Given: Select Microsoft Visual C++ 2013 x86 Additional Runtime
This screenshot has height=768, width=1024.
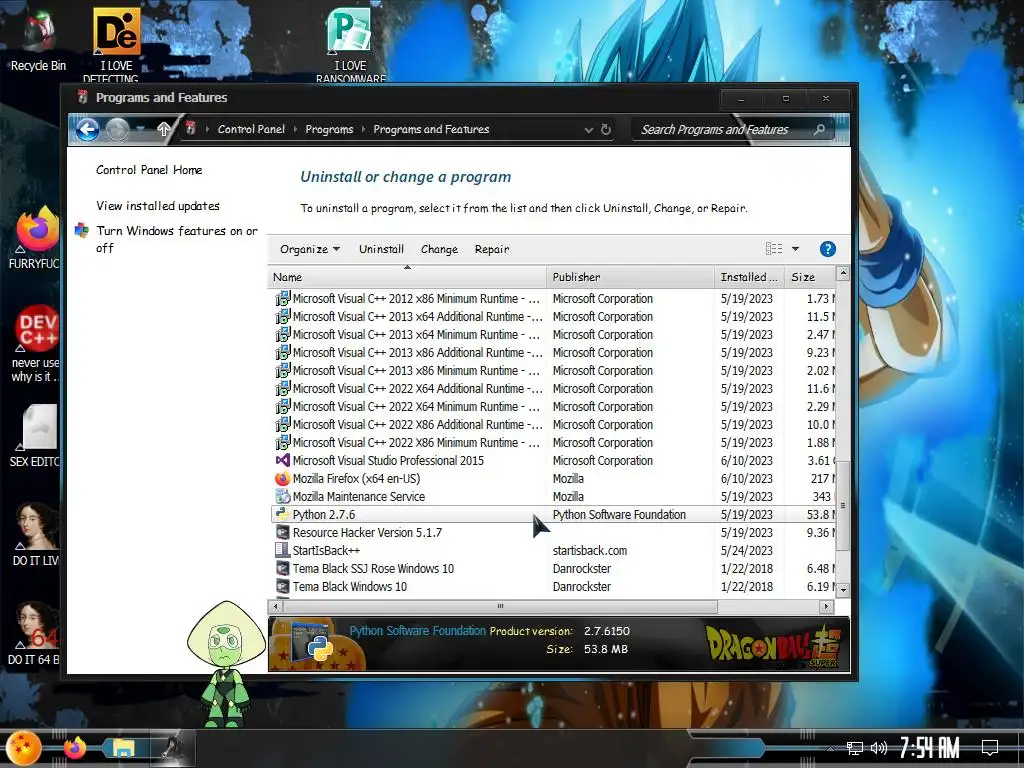Looking at the screenshot, I should tap(552, 353).
